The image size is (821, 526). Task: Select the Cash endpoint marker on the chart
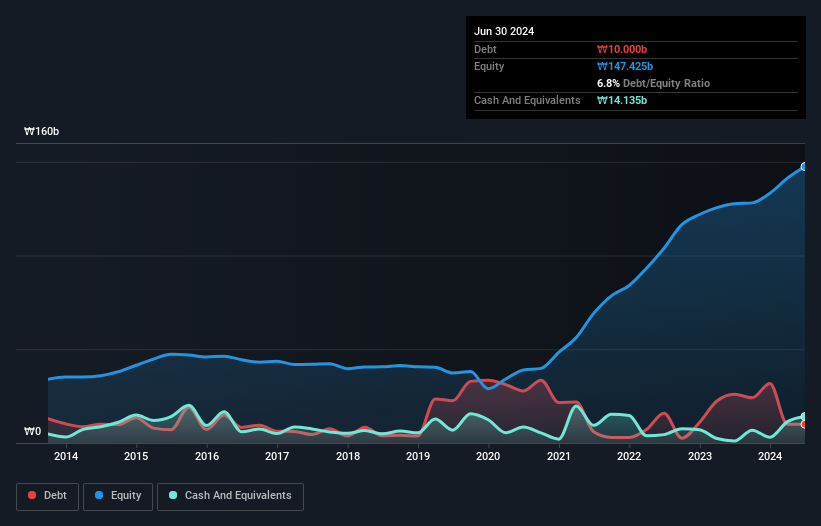tap(804, 417)
